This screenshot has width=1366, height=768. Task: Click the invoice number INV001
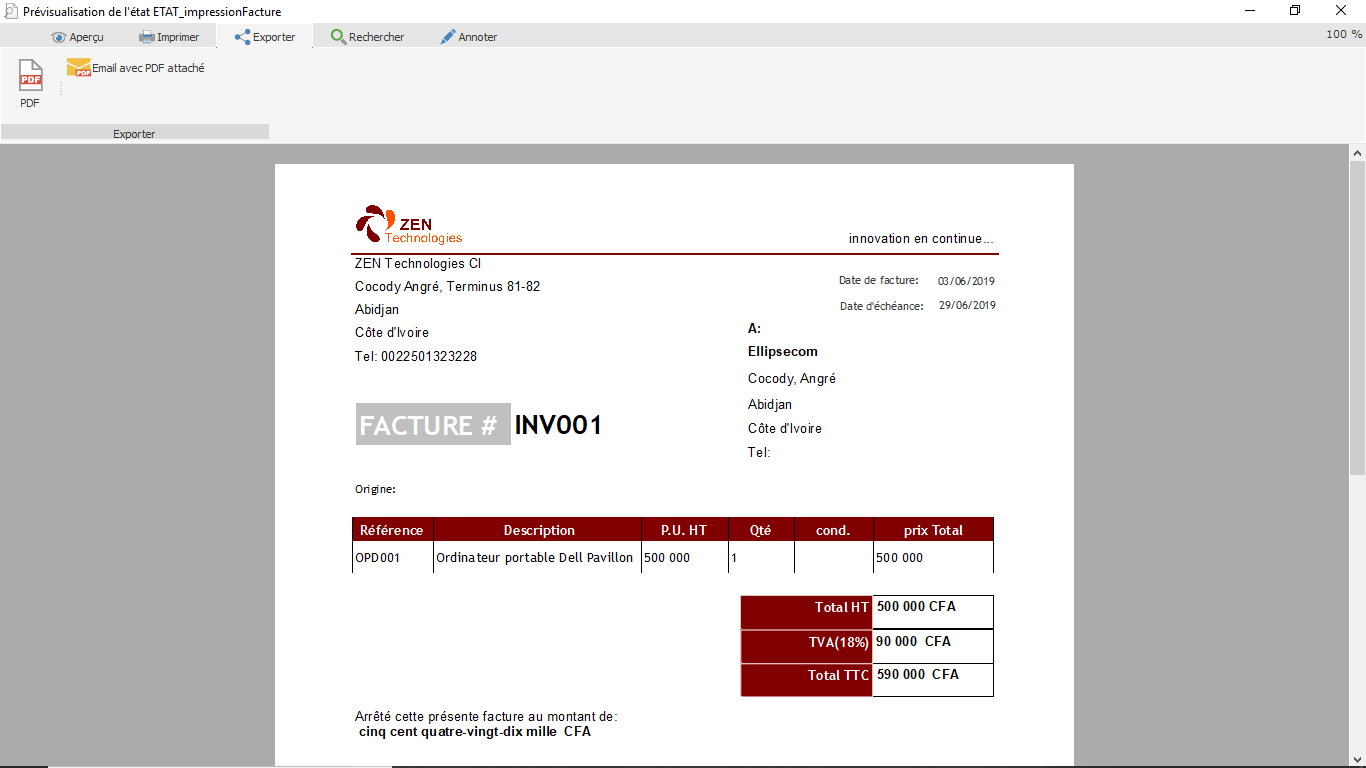(558, 426)
